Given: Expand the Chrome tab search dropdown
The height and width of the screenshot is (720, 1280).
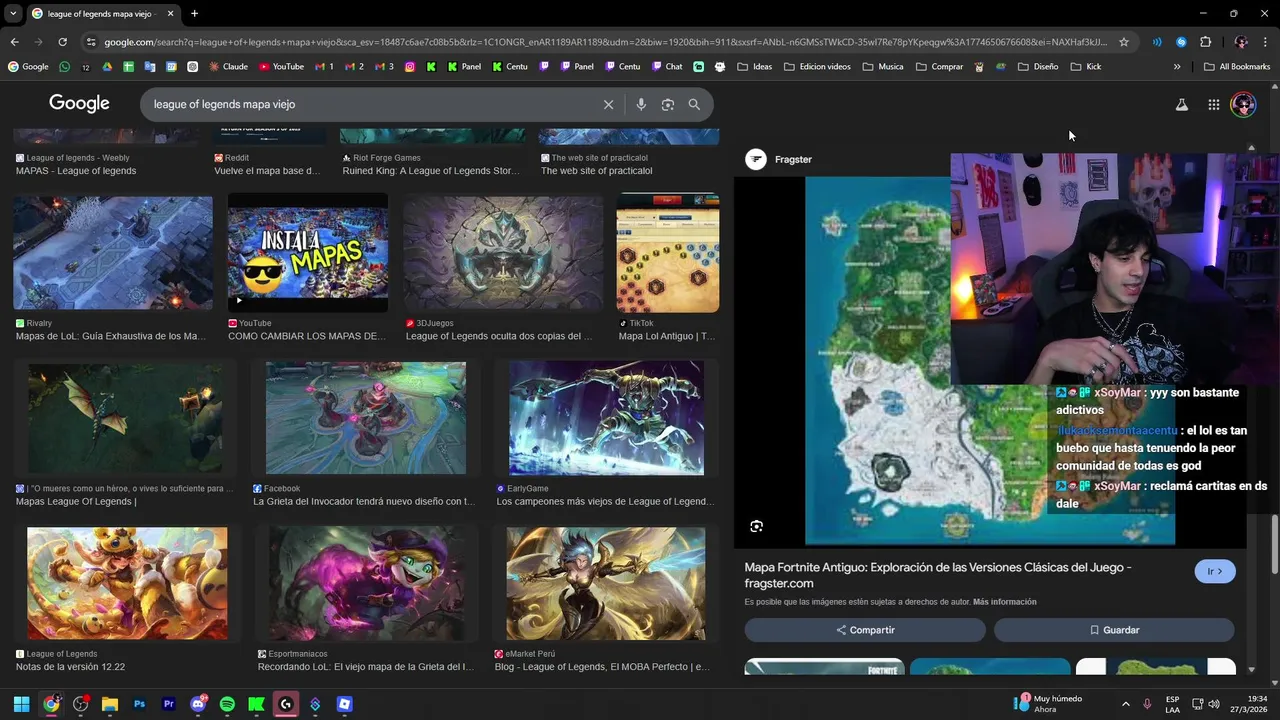Looking at the screenshot, I should 13,13.
